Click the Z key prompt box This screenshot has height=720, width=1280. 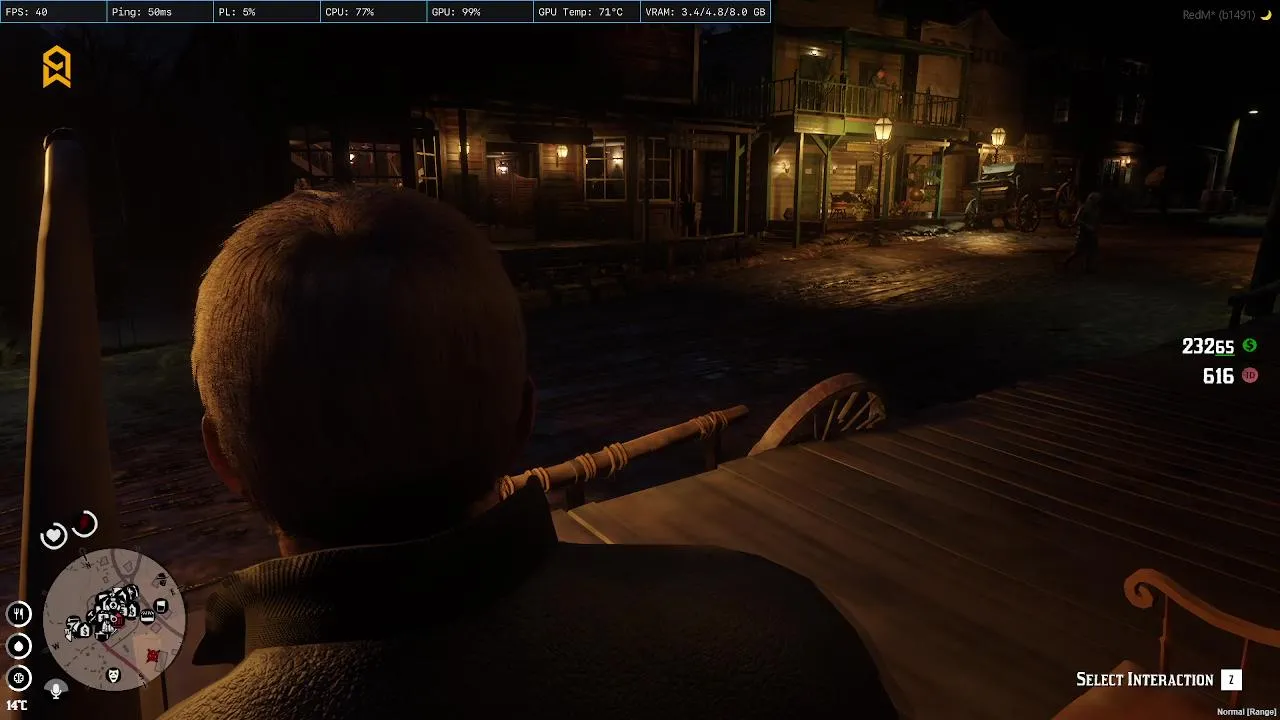click(1231, 680)
